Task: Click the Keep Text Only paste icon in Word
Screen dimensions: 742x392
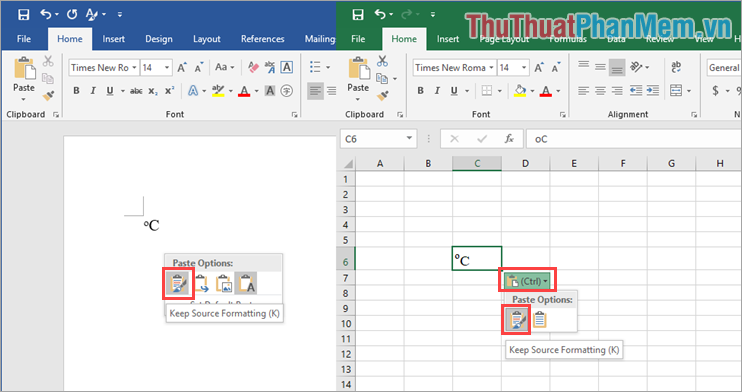Action: 246,283
